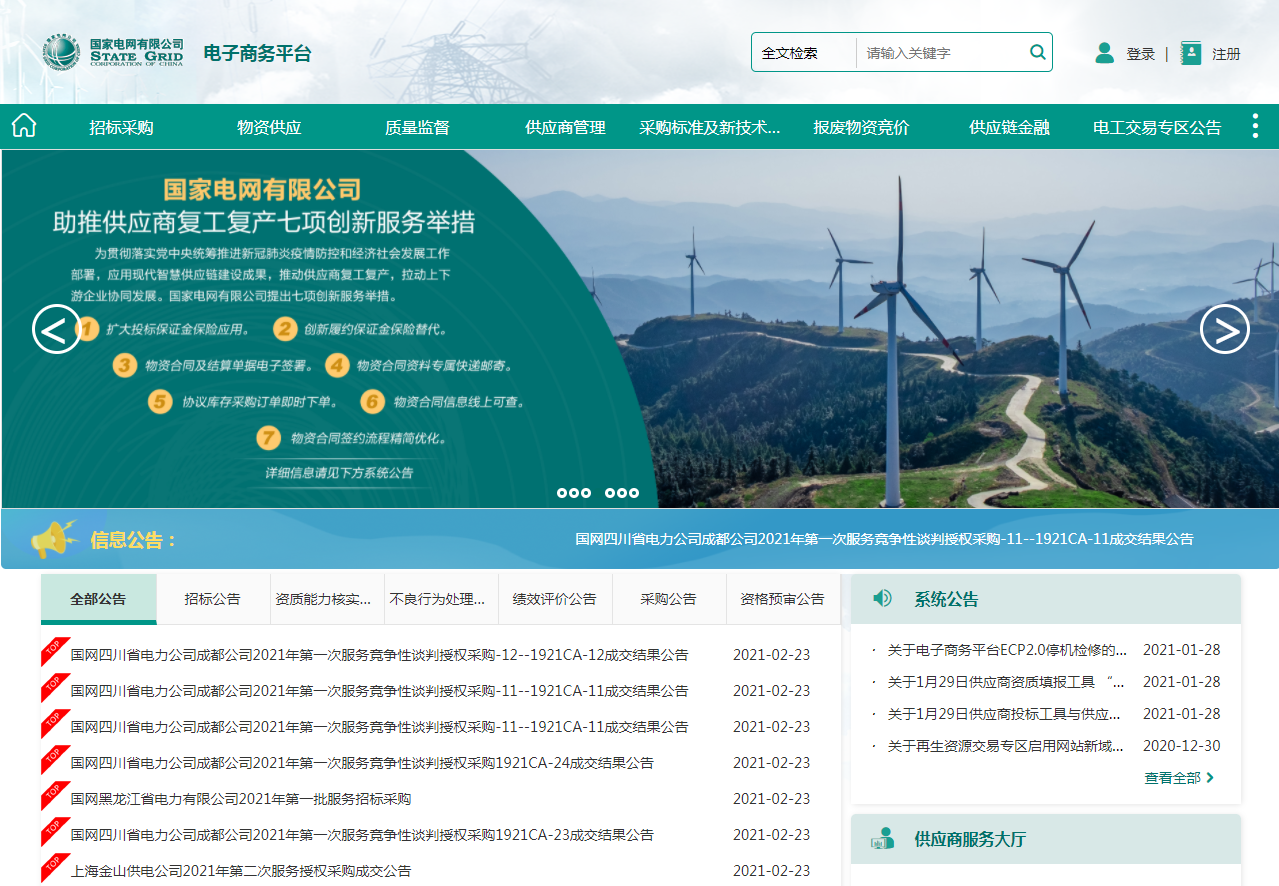Click the user login icon
Screen dimensions: 1279x886
1104,53
